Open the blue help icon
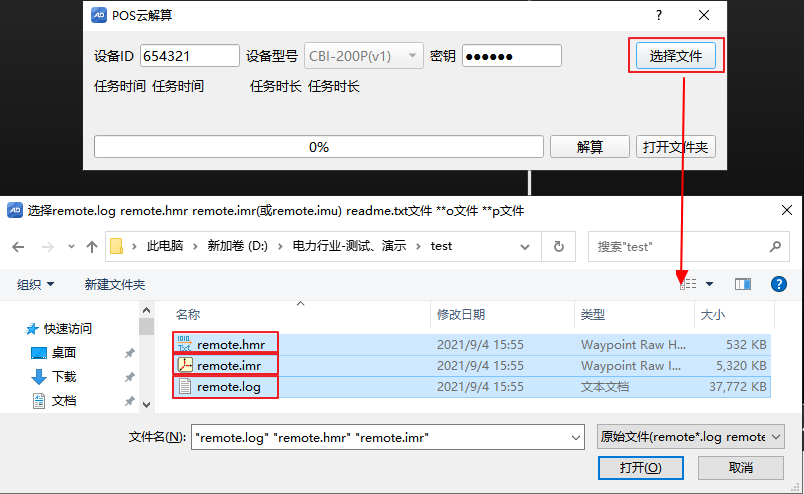 [x=778, y=284]
